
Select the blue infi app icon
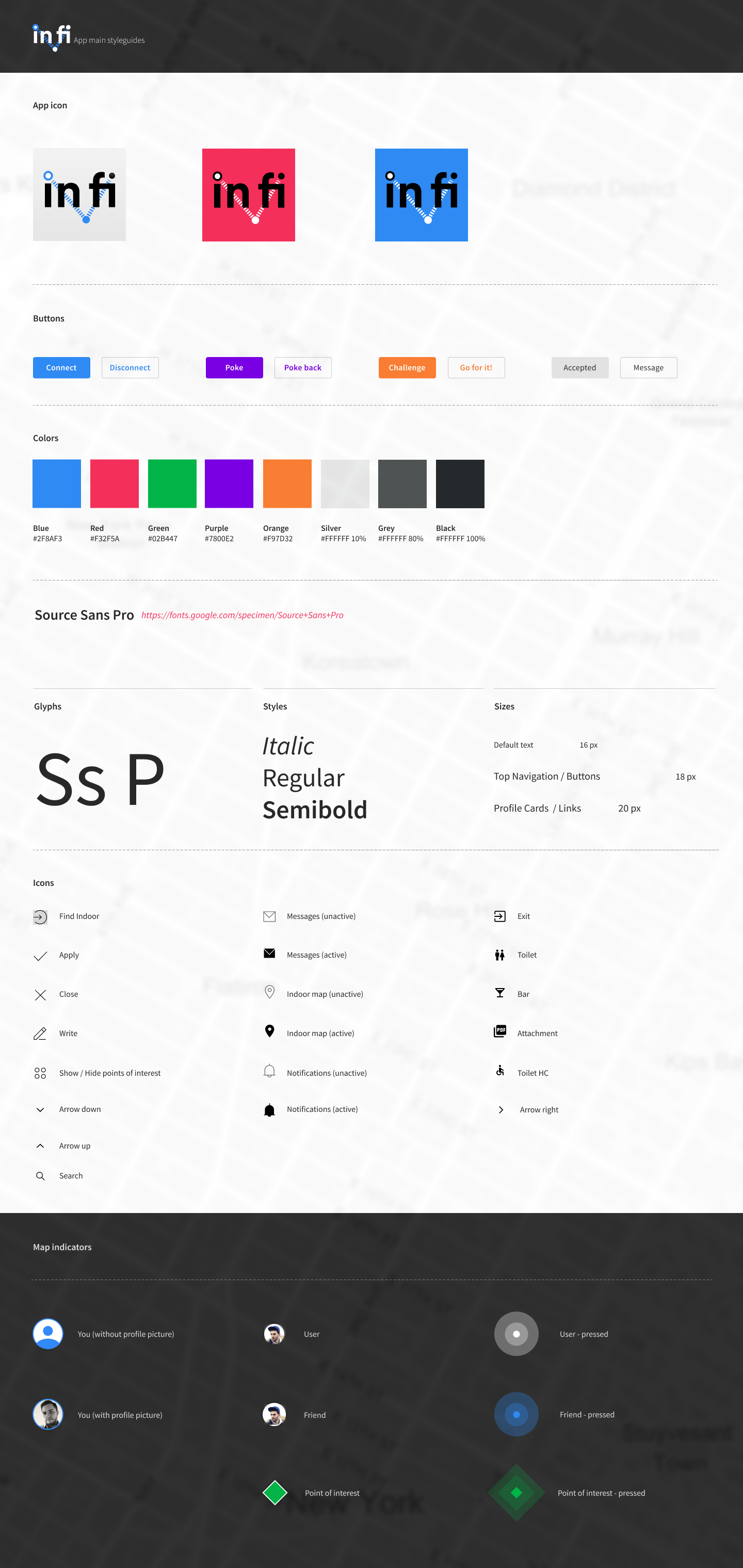tap(421, 195)
